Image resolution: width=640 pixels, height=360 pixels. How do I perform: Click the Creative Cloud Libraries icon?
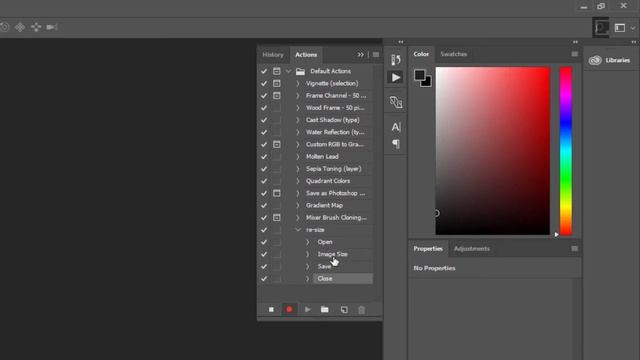point(595,60)
